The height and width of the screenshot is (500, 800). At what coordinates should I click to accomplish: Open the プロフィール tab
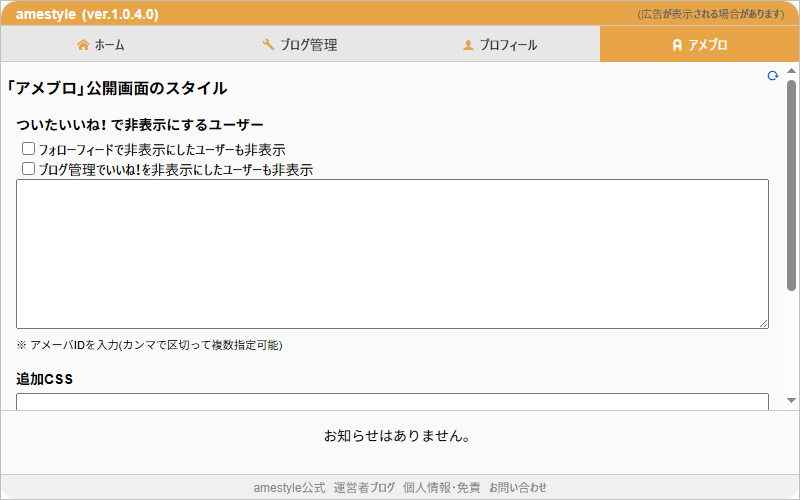pos(500,45)
